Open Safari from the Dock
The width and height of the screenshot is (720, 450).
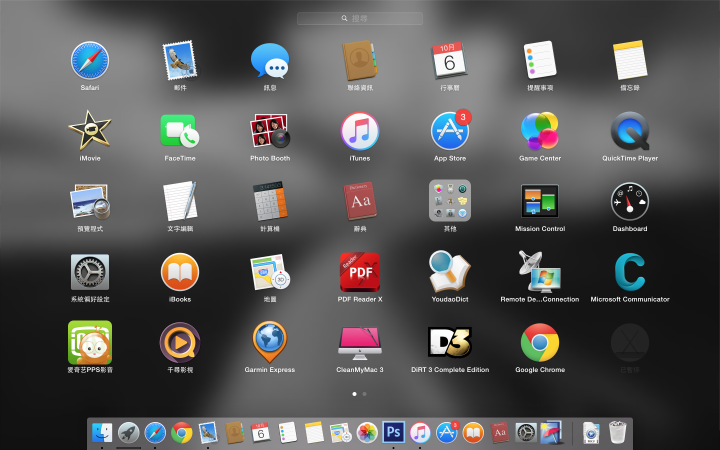[x=155, y=433]
